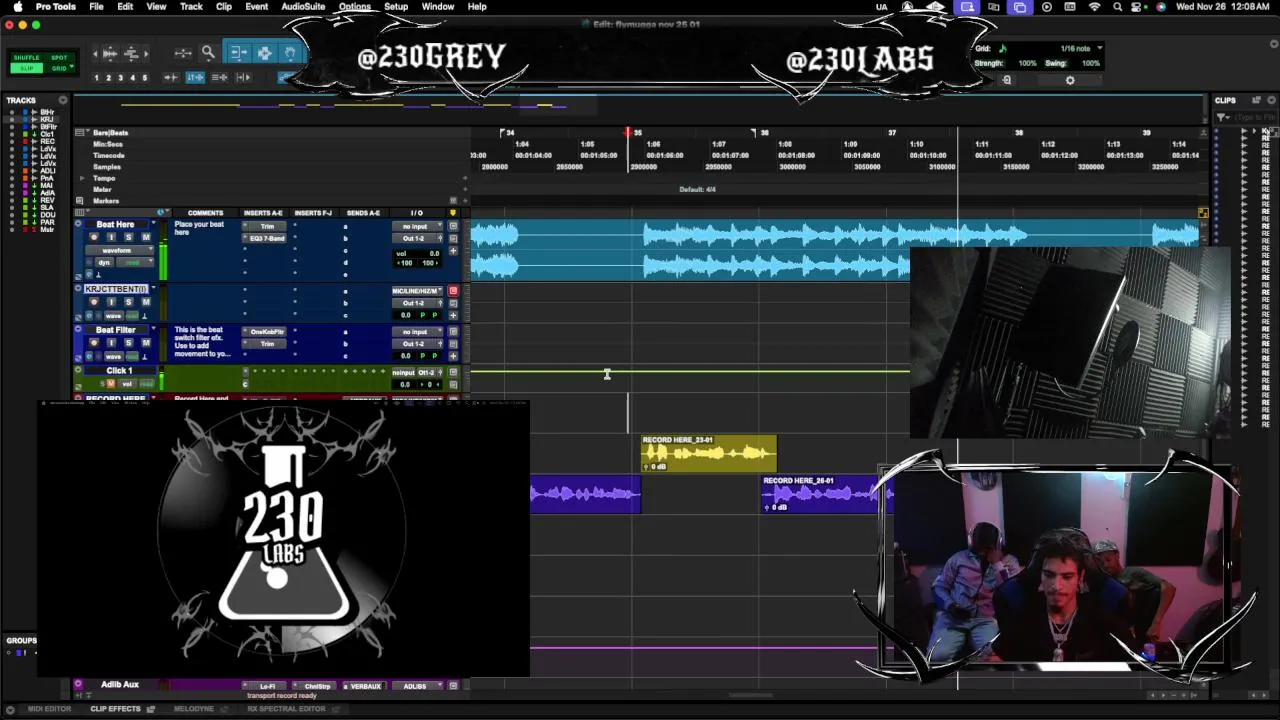This screenshot has height=720, width=1280.
Task: Toggle Insertion Follows Playback icon
Action: (244, 77)
